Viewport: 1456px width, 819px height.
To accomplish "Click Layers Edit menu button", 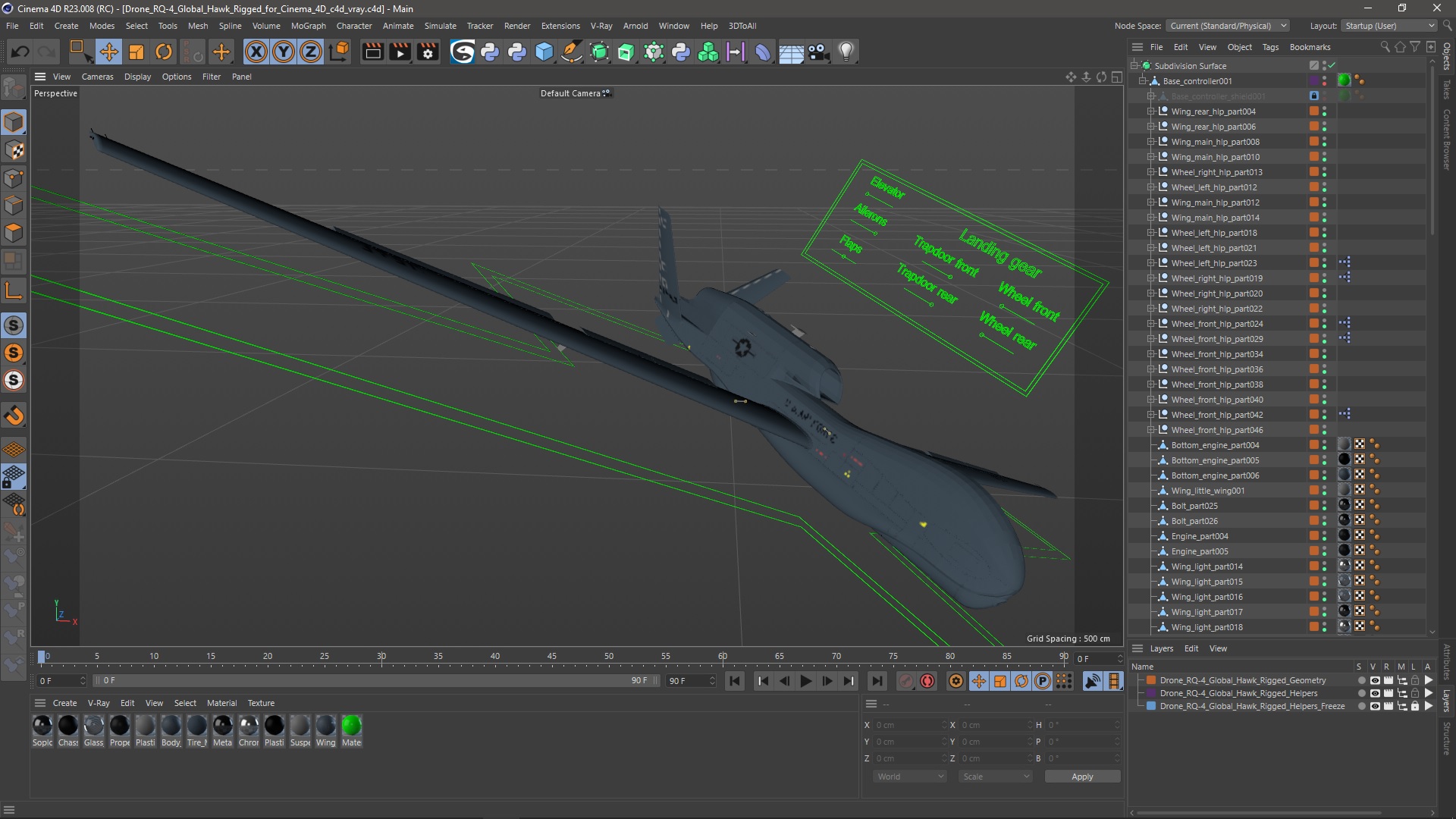I will [x=1191, y=648].
